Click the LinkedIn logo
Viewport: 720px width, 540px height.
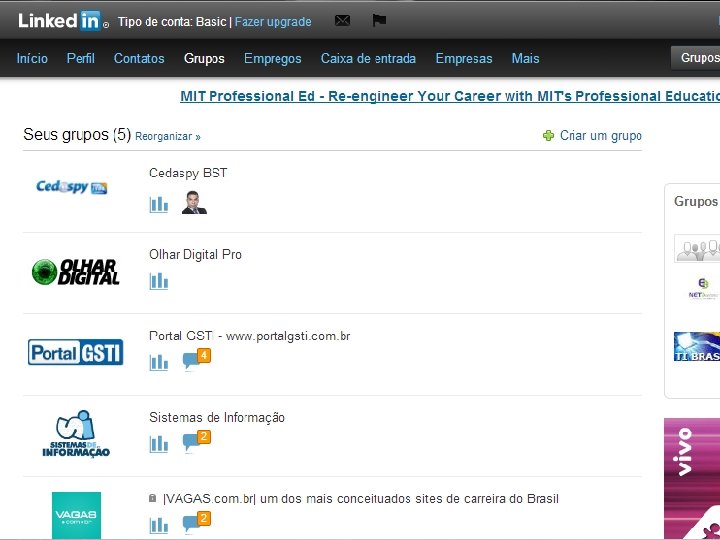pyautogui.click(x=63, y=21)
